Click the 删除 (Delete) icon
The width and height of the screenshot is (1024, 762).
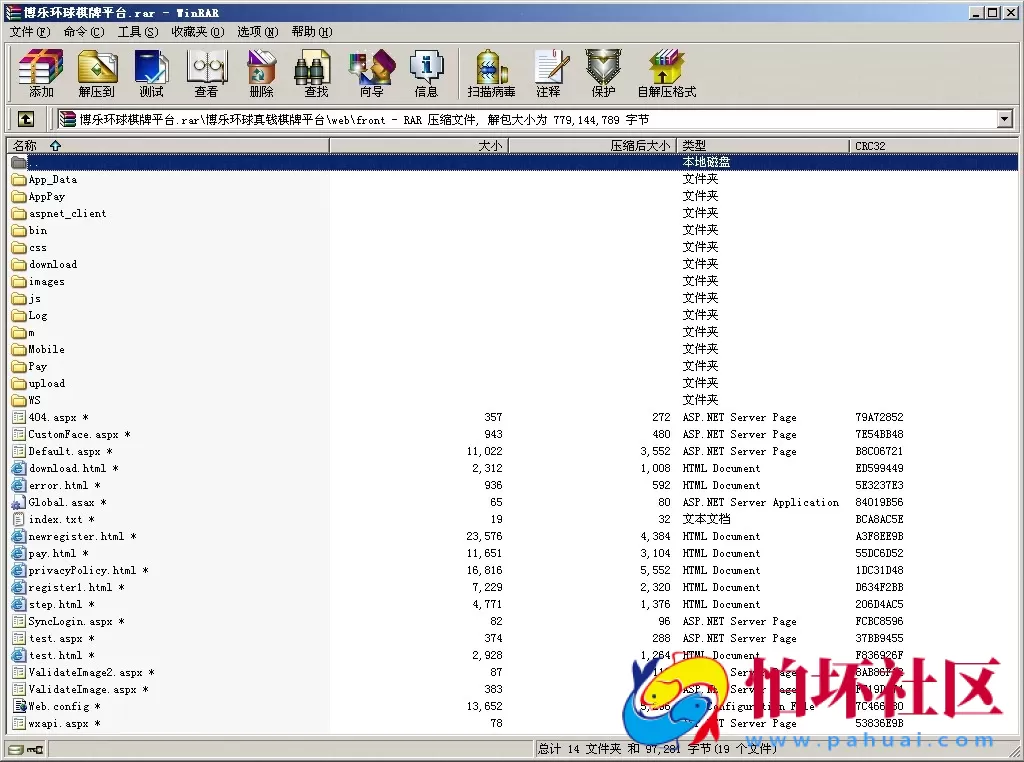point(260,73)
